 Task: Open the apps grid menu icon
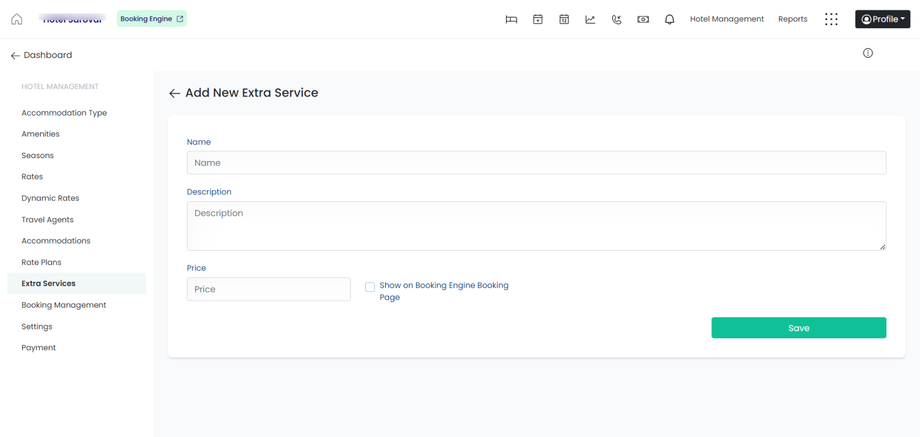[831, 19]
